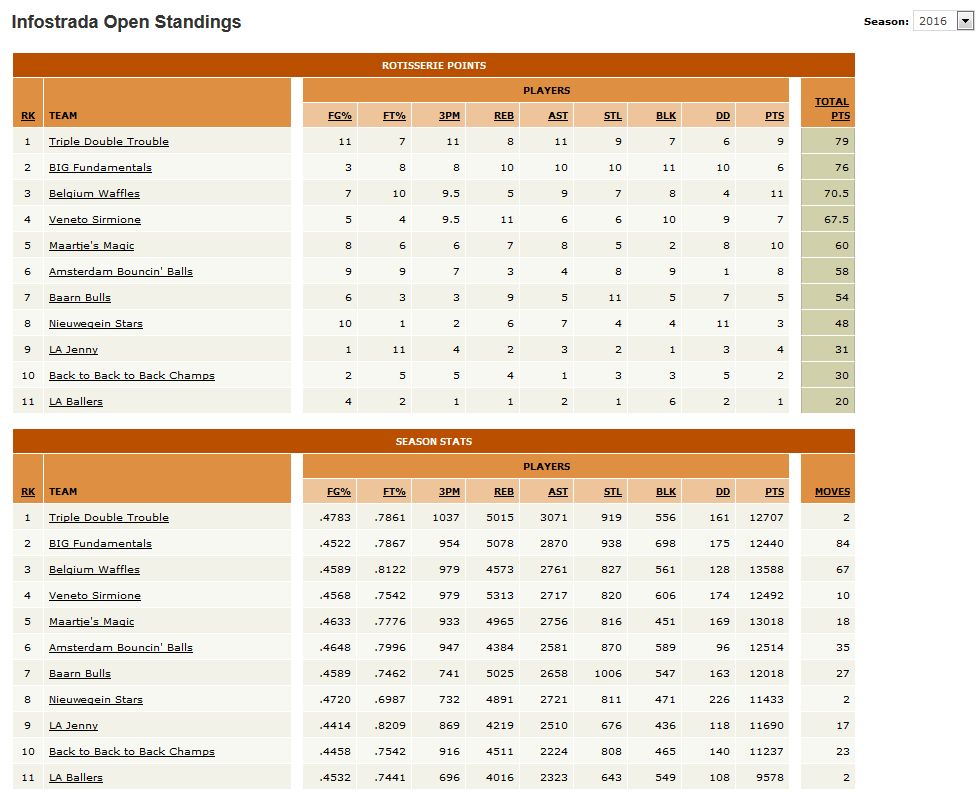Viewport: 979px width, 797px height.
Task: Open Baarn Bulls in Rotisserie Points
Action: [x=80, y=297]
